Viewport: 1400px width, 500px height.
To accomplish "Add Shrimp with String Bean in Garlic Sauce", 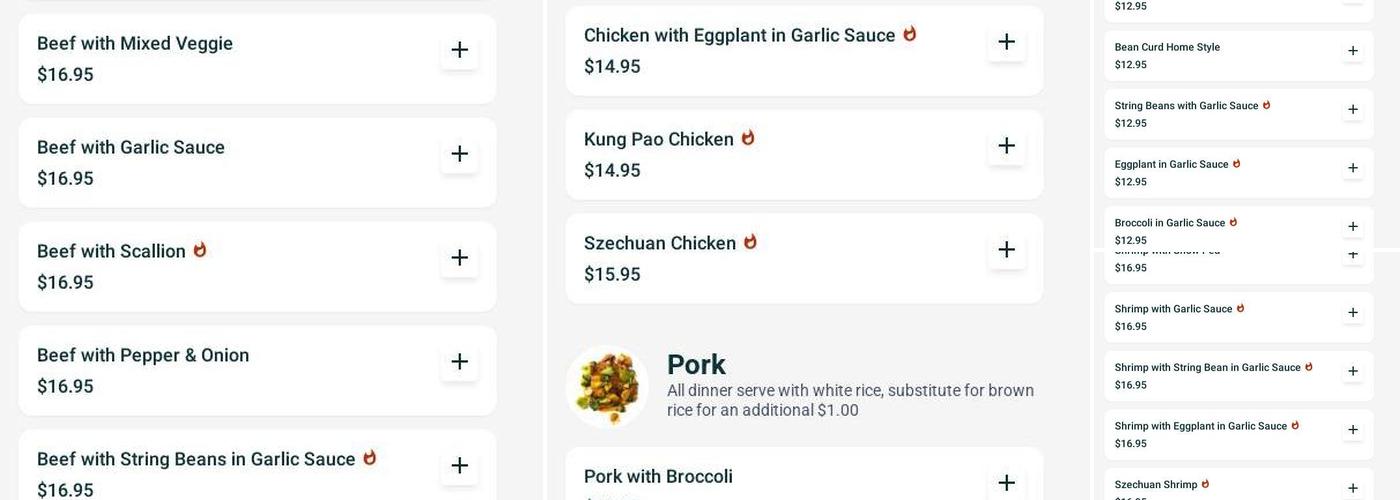I will click(1353, 372).
